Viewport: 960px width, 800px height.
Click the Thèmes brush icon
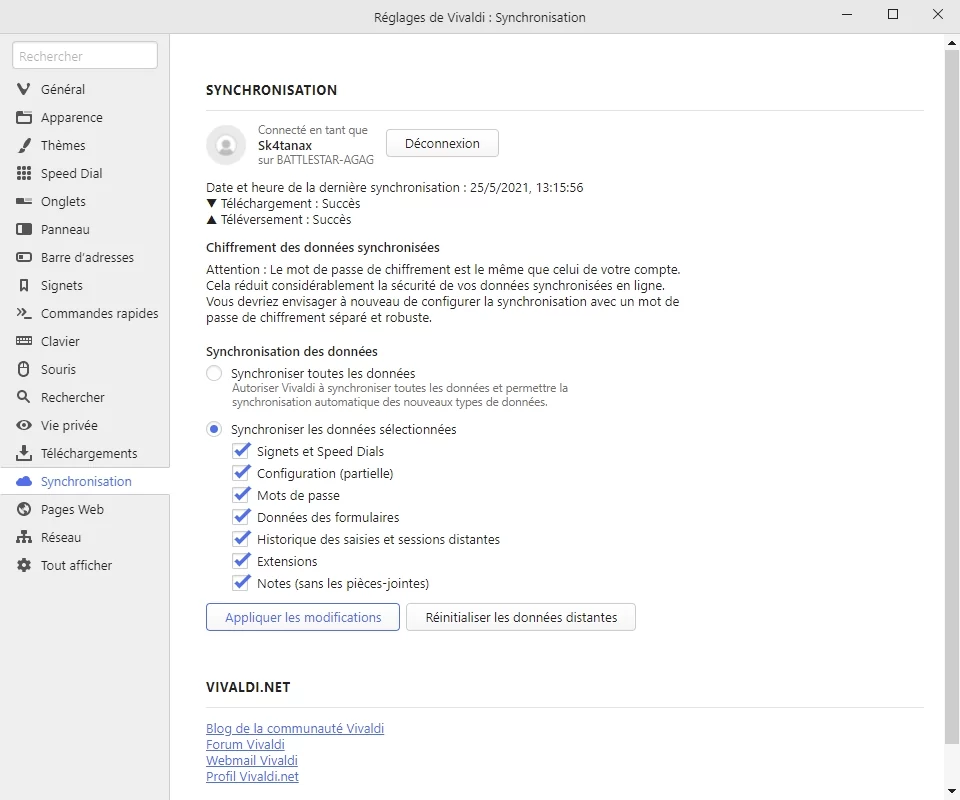pyautogui.click(x=23, y=146)
